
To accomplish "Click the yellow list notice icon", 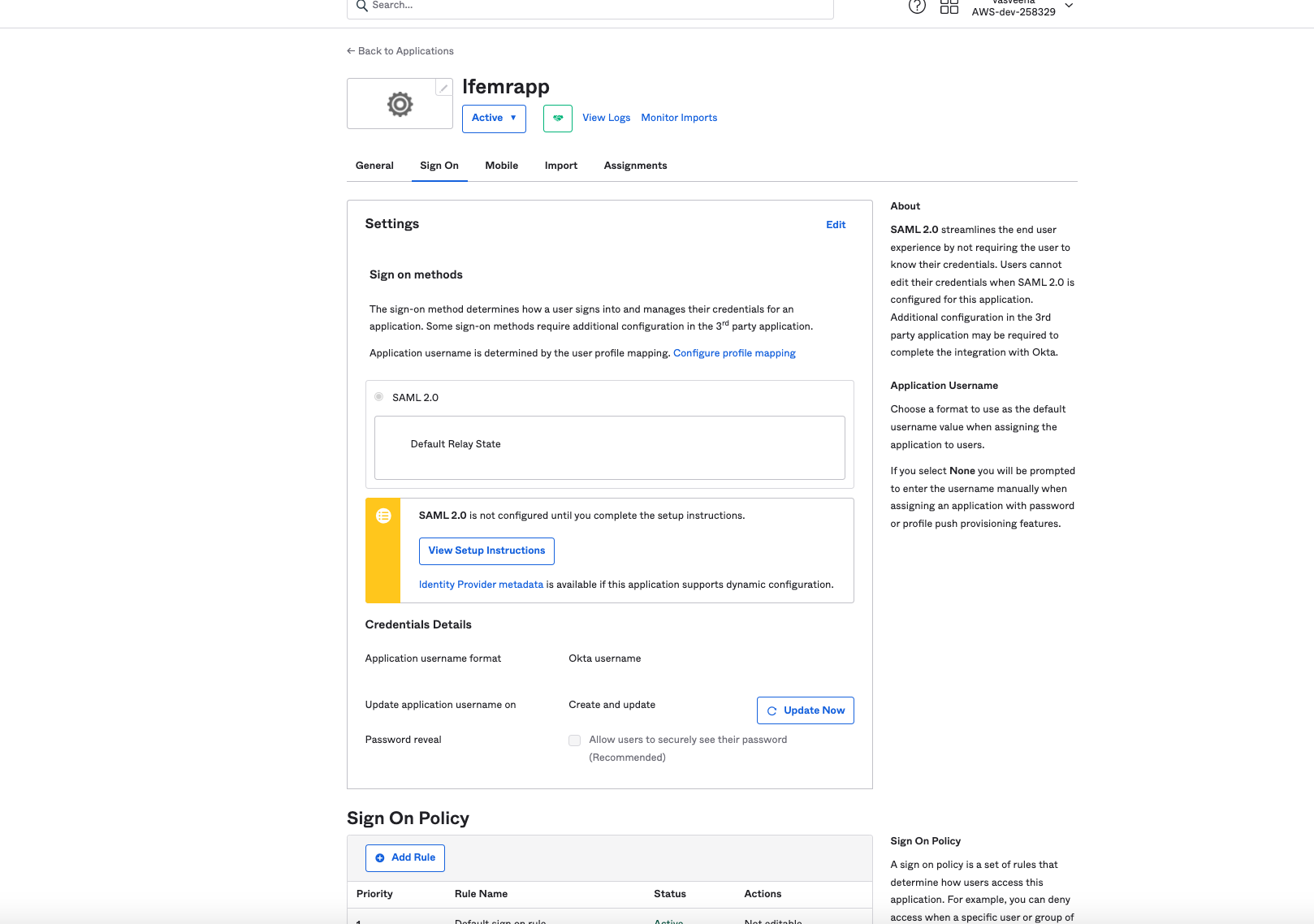I will 383,516.
